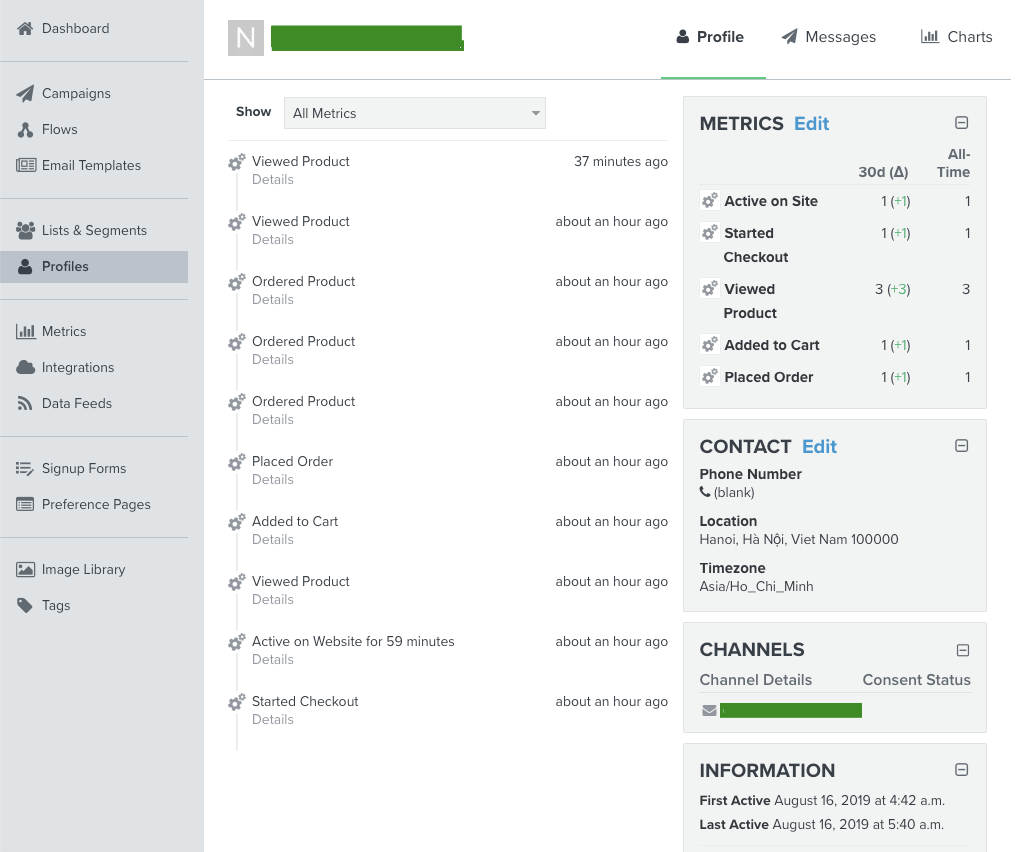Click the Asia/Ho_Chi_Minh timezone value

tap(756, 586)
